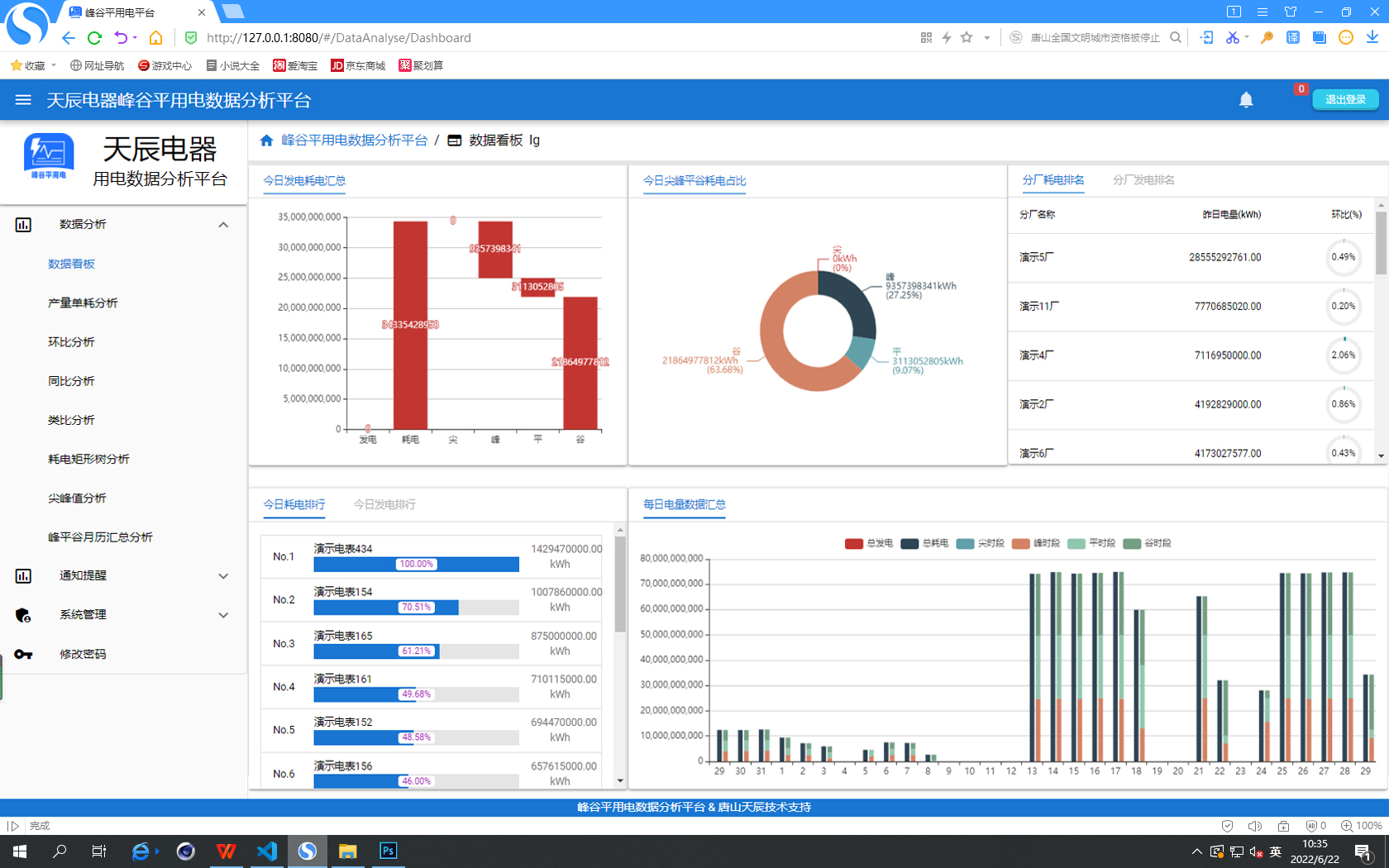This screenshot has height=868, width=1389.
Task: Click the browser refresh icon
Action: [94, 38]
